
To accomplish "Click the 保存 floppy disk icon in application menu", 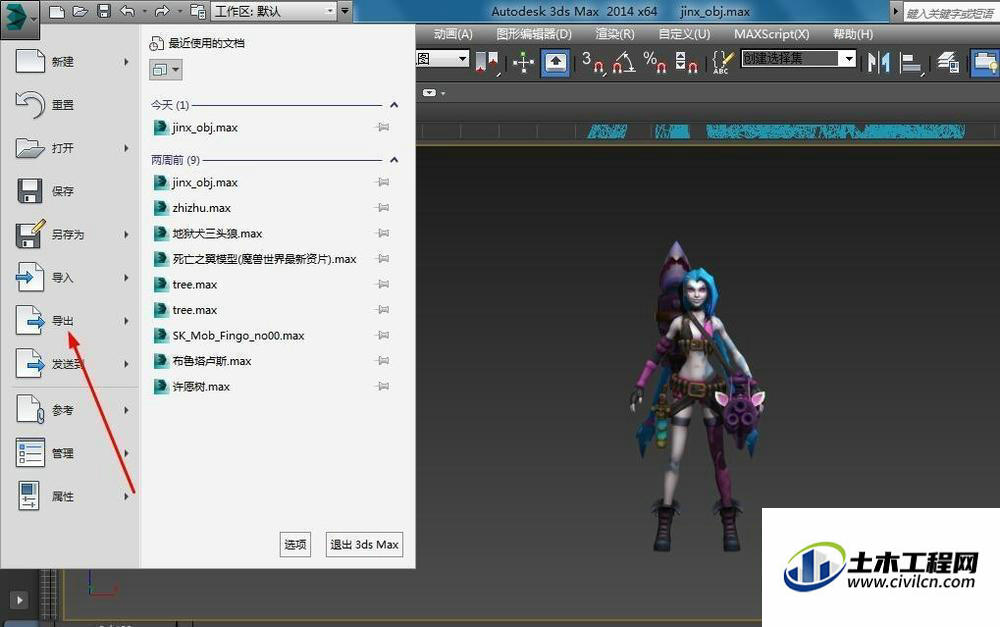I will pyautogui.click(x=29, y=191).
